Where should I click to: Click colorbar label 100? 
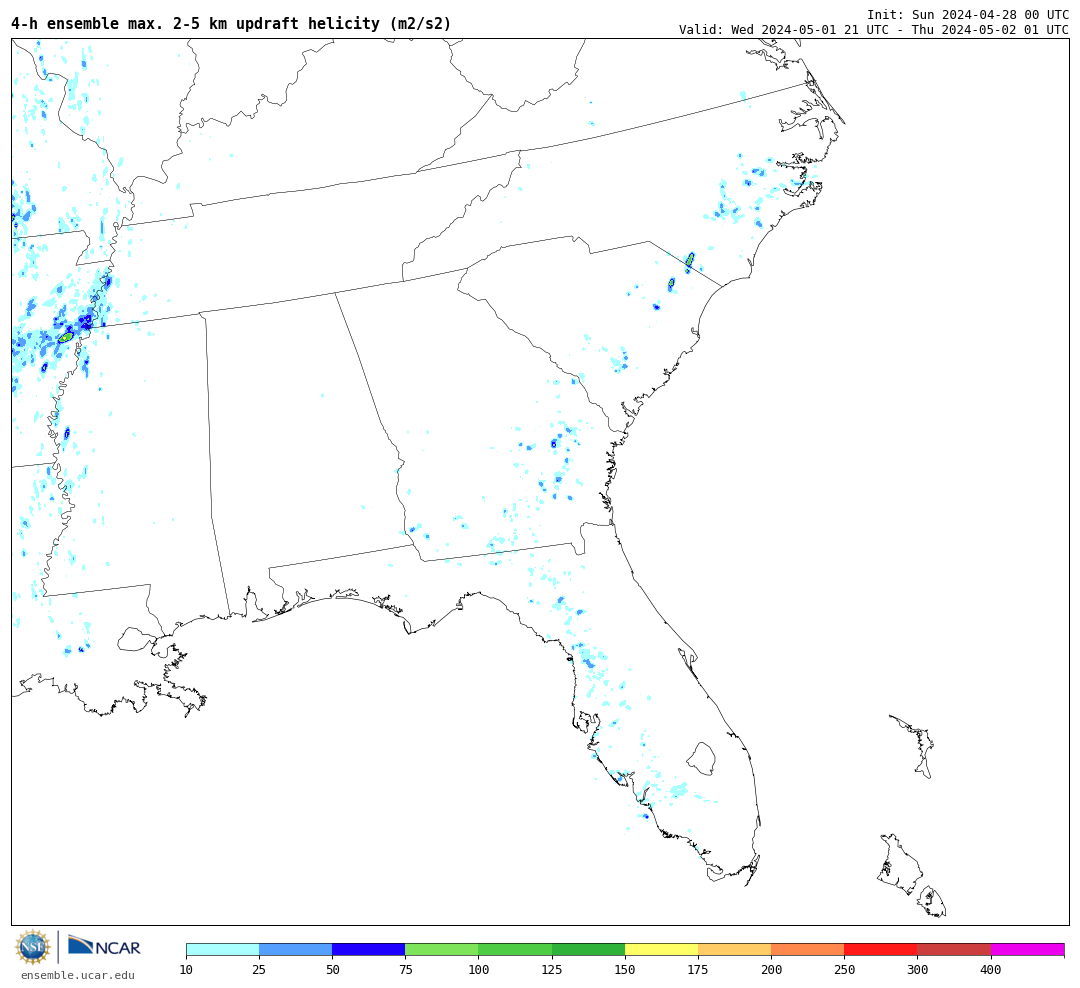pyautogui.click(x=479, y=969)
